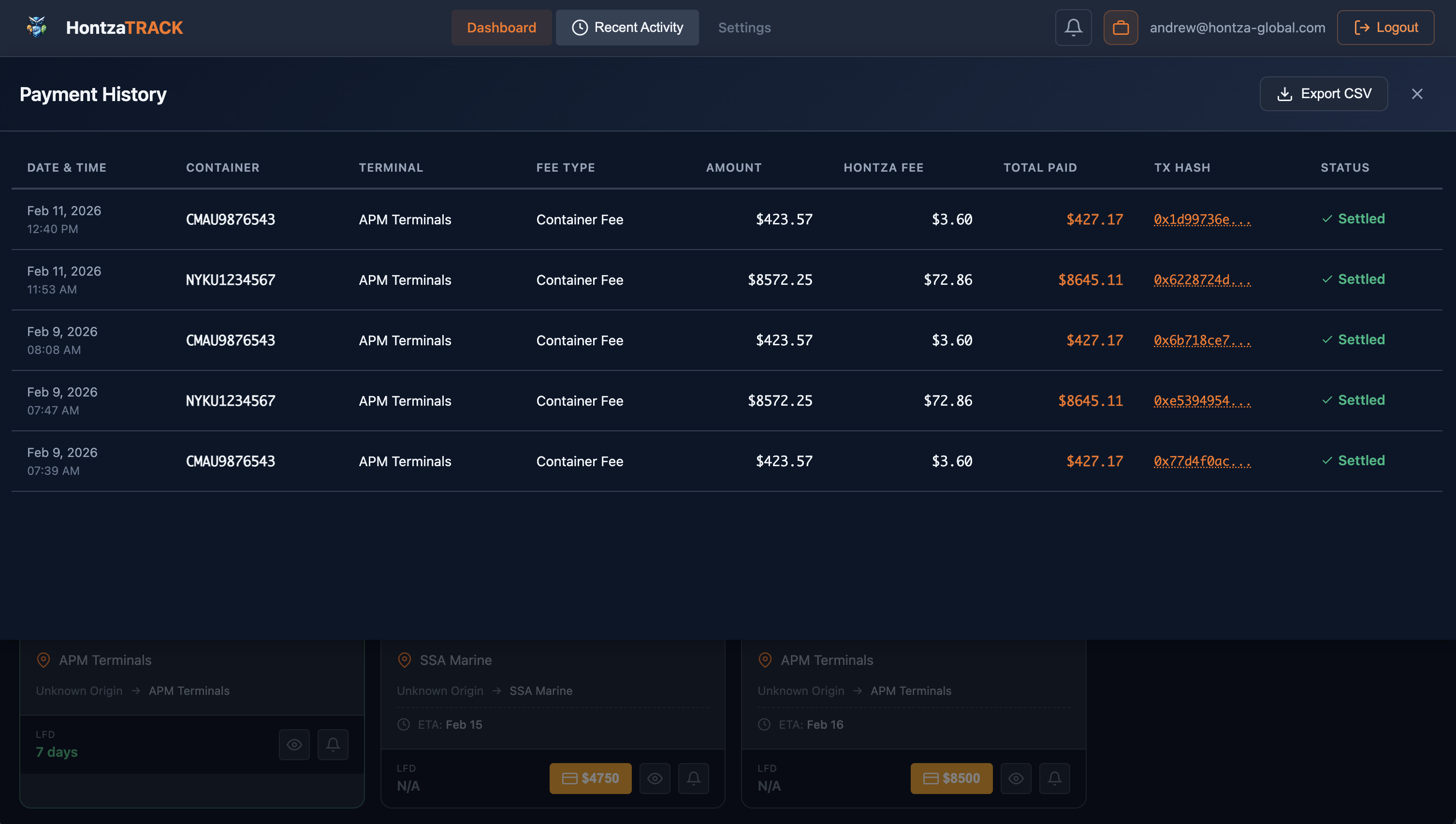This screenshot has height=824, width=1456.
Task: Enable the bell alert on SSA Marine card
Action: [694, 778]
